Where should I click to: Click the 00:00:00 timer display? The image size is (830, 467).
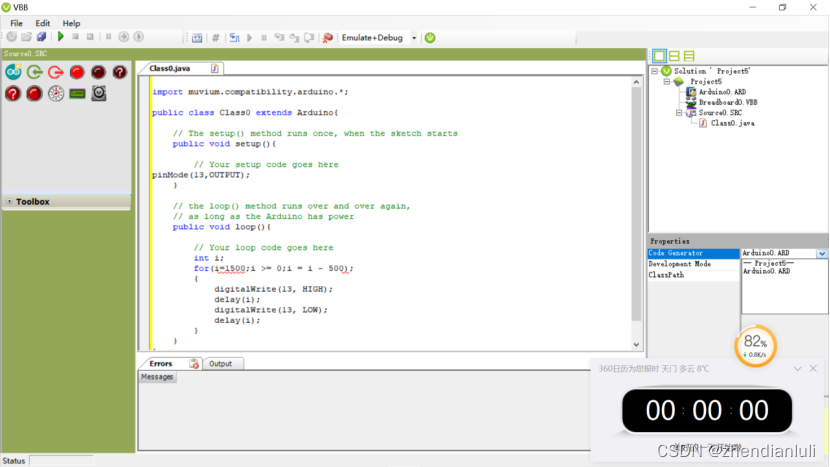pos(707,410)
